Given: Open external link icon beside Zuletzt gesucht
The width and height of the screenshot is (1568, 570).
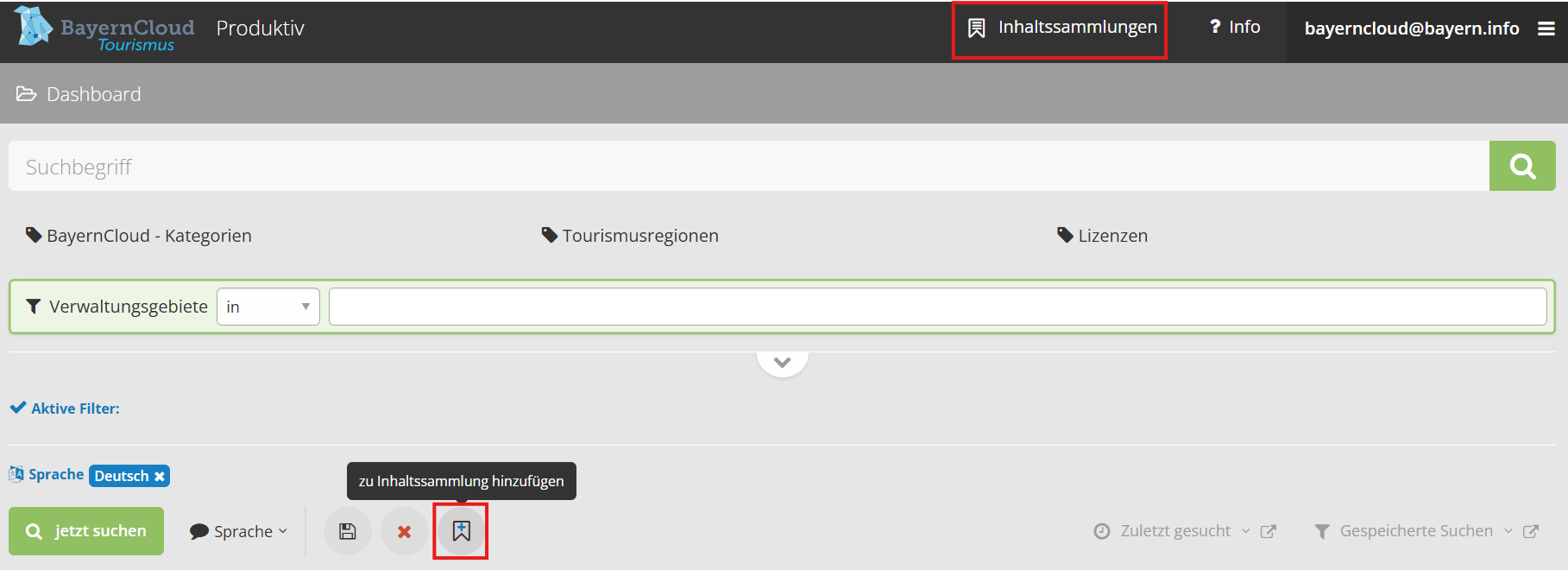Looking at the screenshot, I should point(1268,531).
